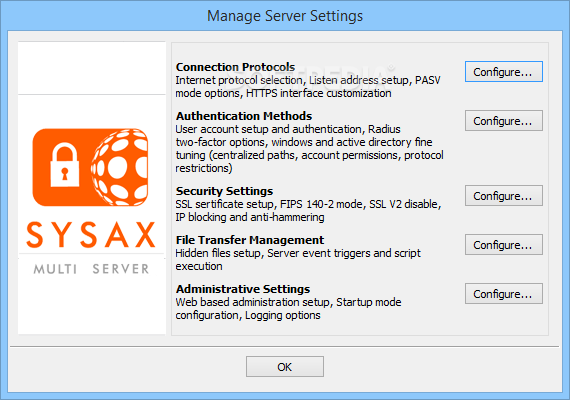Click the Startup mode configuration description text
Viewport: 570px width, 400px height.
coord(288,309)
